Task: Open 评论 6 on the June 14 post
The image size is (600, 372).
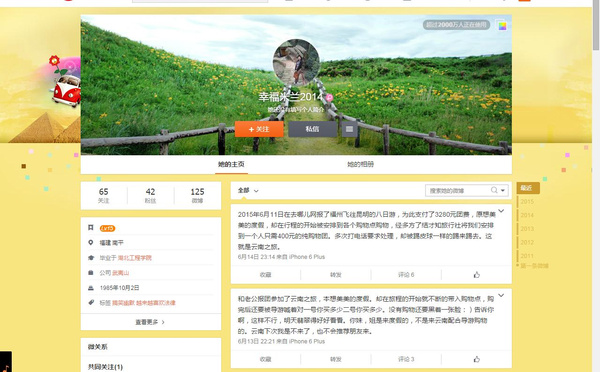Action: (406, 275)
